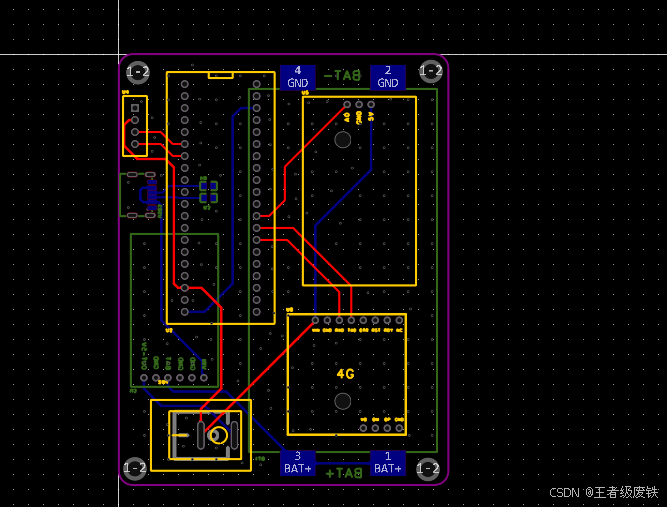Select the top-right 1-2 mounting hole
Image resolution: width=667 pixels, height=507 pixels.
pos(430,71)
